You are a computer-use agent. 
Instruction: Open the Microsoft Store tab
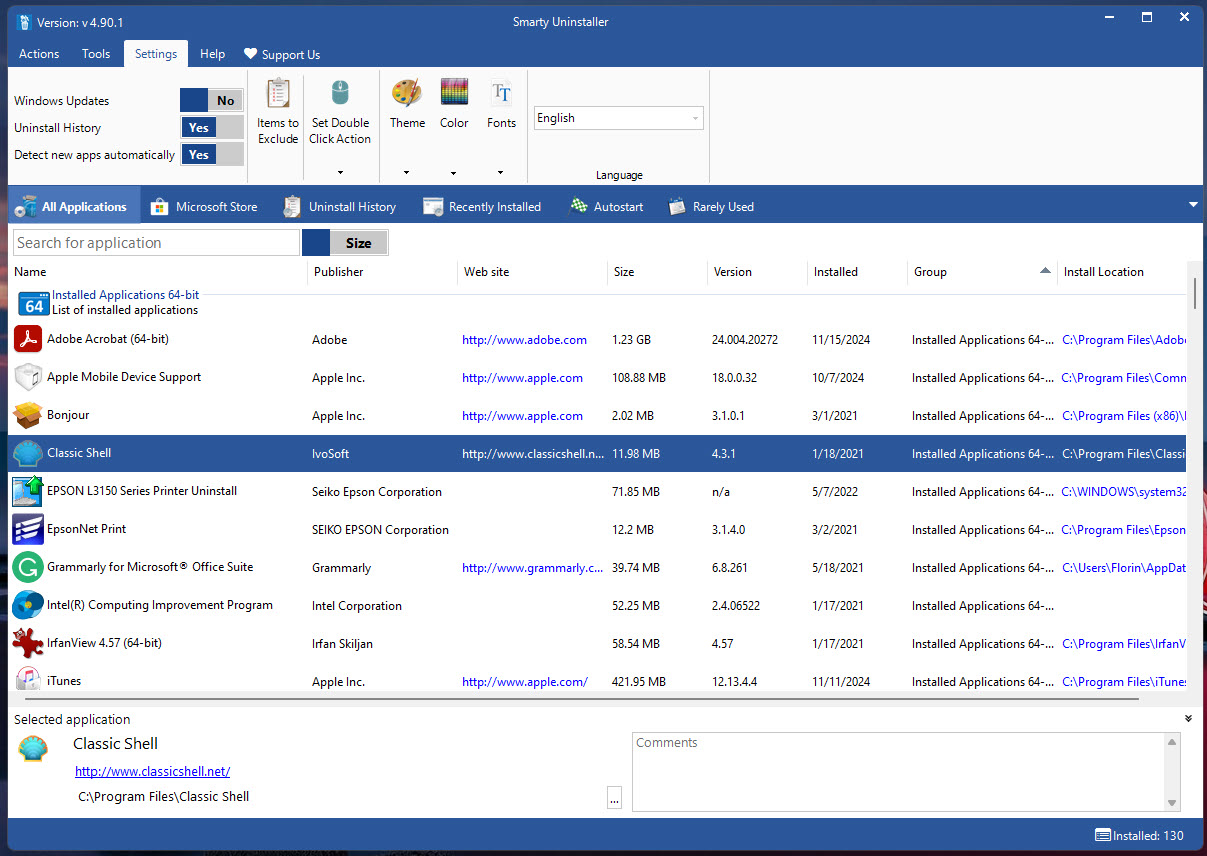204,206
